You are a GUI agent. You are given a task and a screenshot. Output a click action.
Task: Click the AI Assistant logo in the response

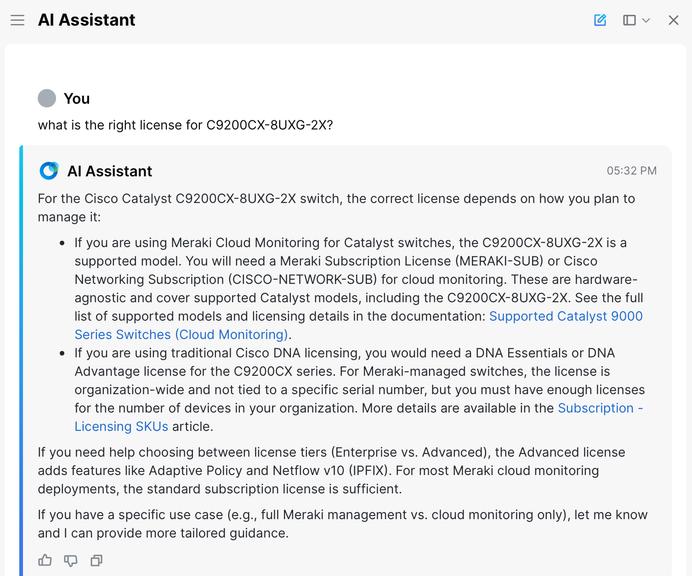(x=49, y=171)
